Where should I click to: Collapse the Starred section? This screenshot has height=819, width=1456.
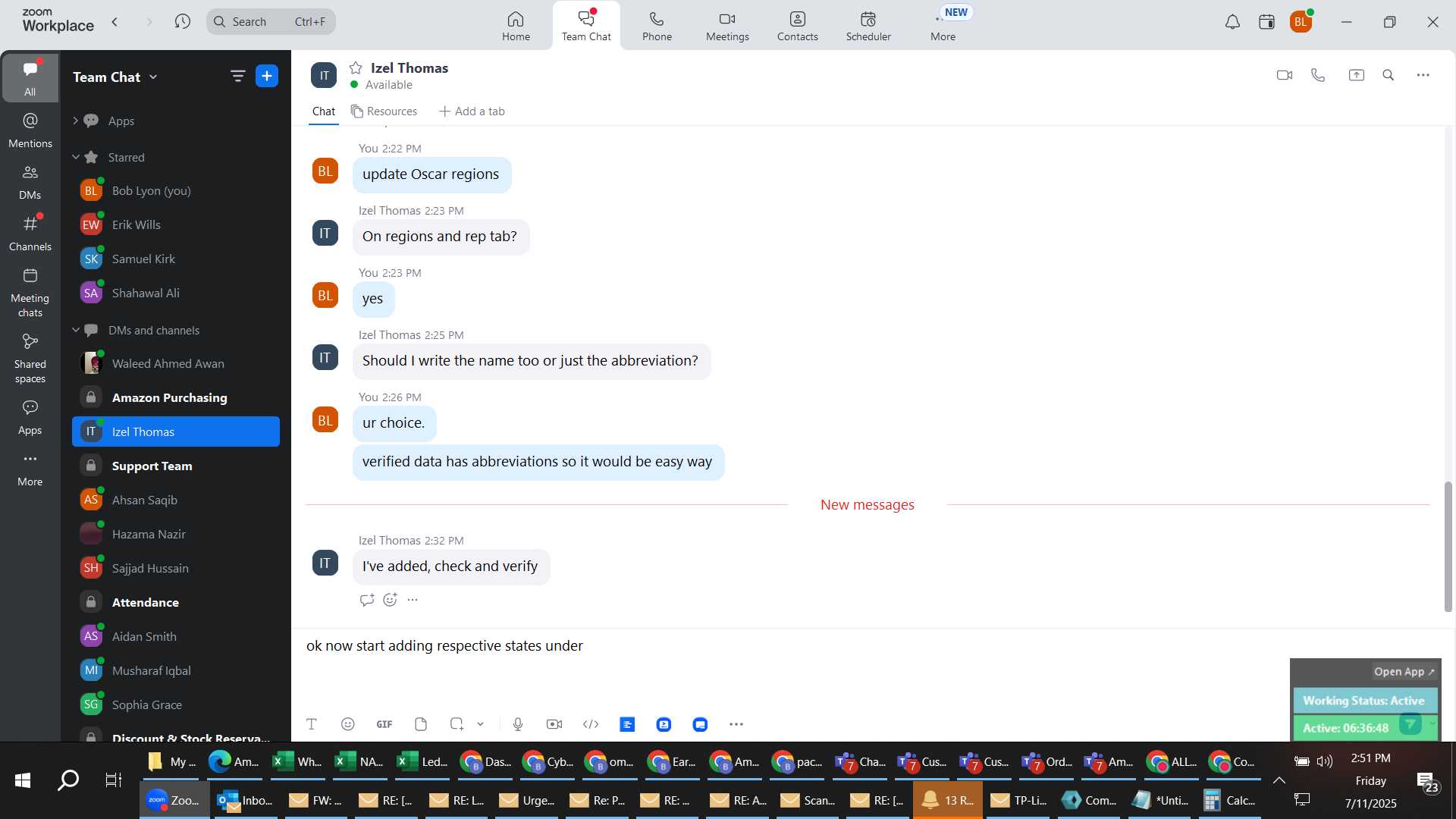click(x=75, y=157)
